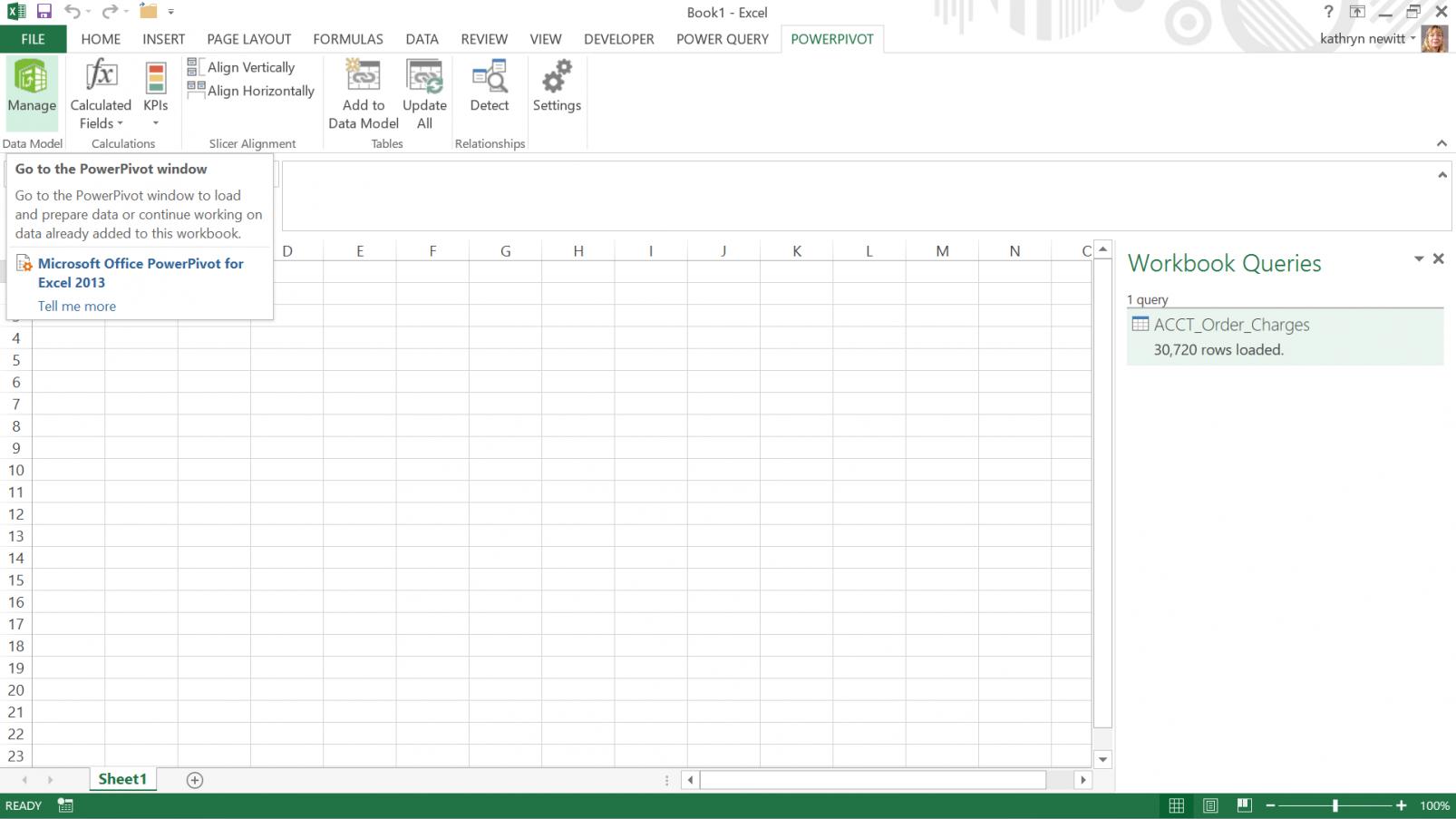Switch to Normal view
This screenshot has height=819, width=1456.
(x=1176, y=805)
